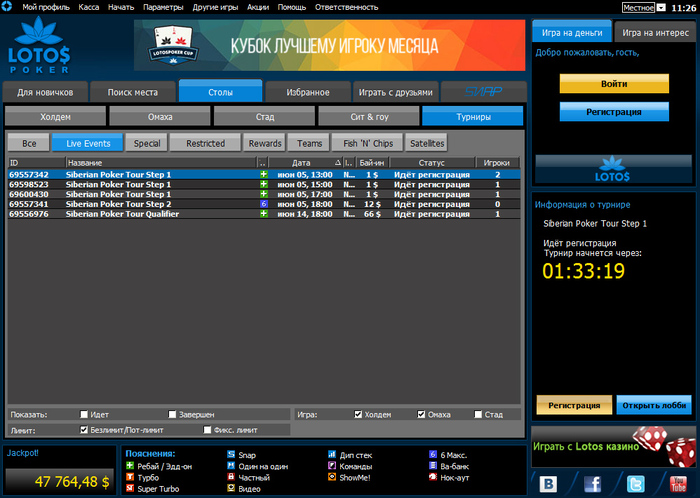Open the Параметры menu
The width and height of the screenshot is (700, 498).
[x=163, y=7]
